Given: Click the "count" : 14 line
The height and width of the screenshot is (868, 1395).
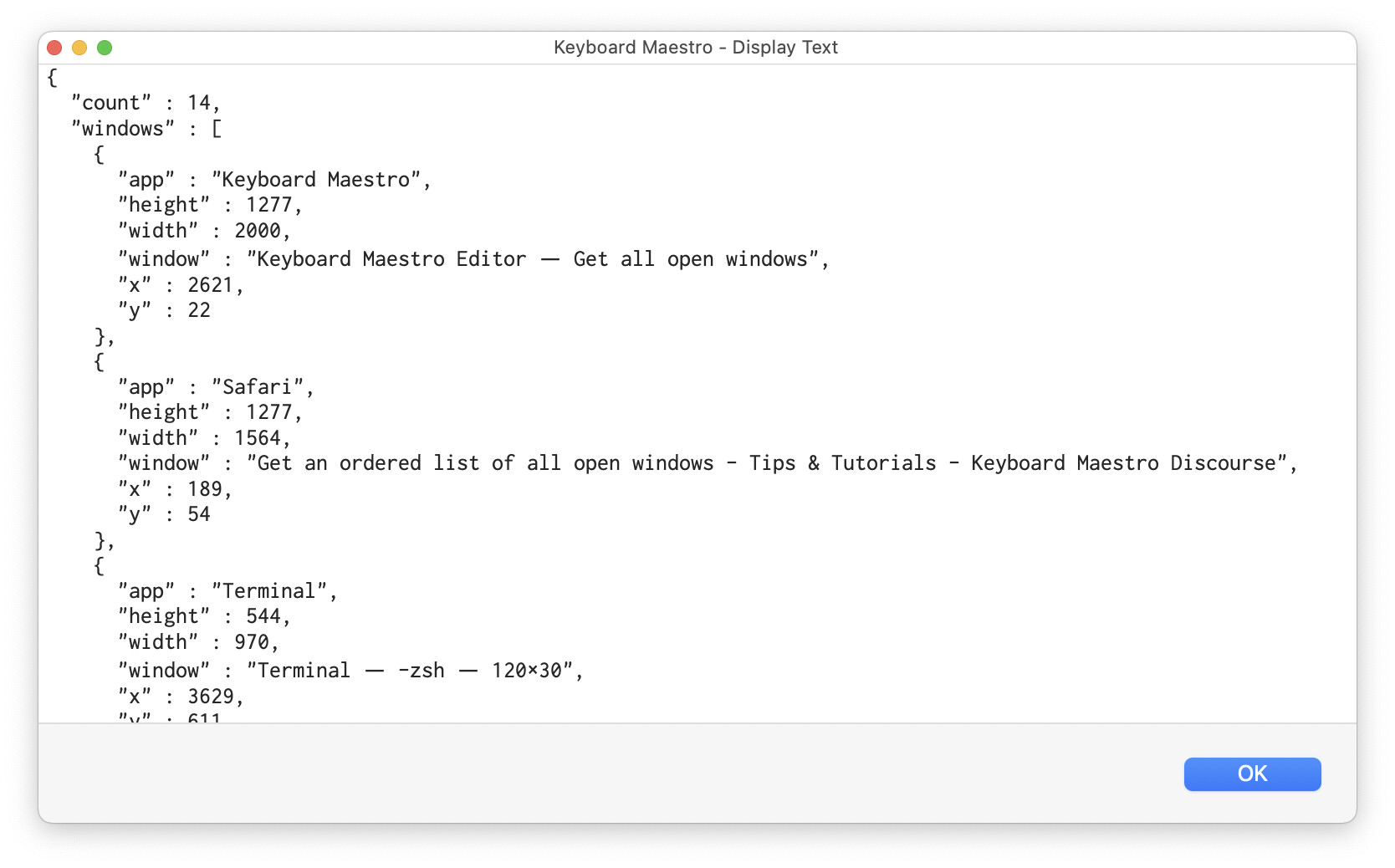Looking at the screenshot, I should click(146, 103).
